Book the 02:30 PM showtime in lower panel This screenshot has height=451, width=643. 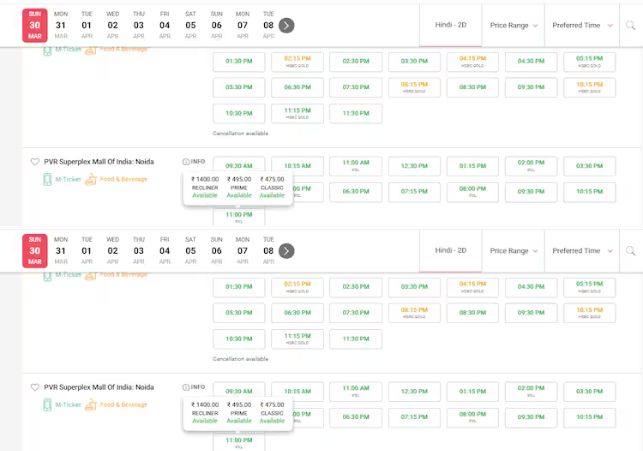point(356,287)
